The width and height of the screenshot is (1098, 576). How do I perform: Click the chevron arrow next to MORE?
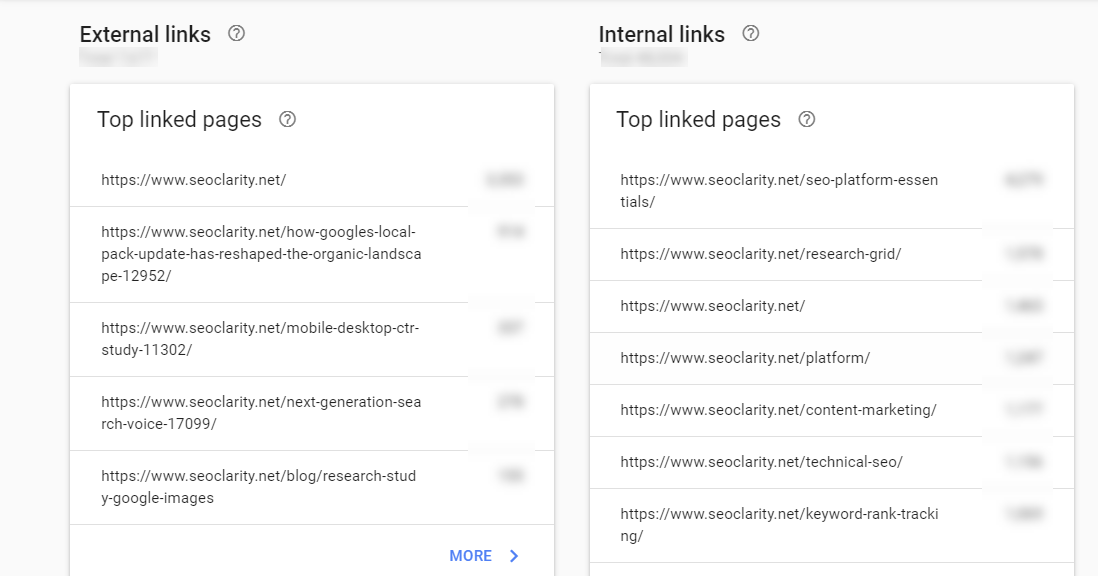(514, 556)
